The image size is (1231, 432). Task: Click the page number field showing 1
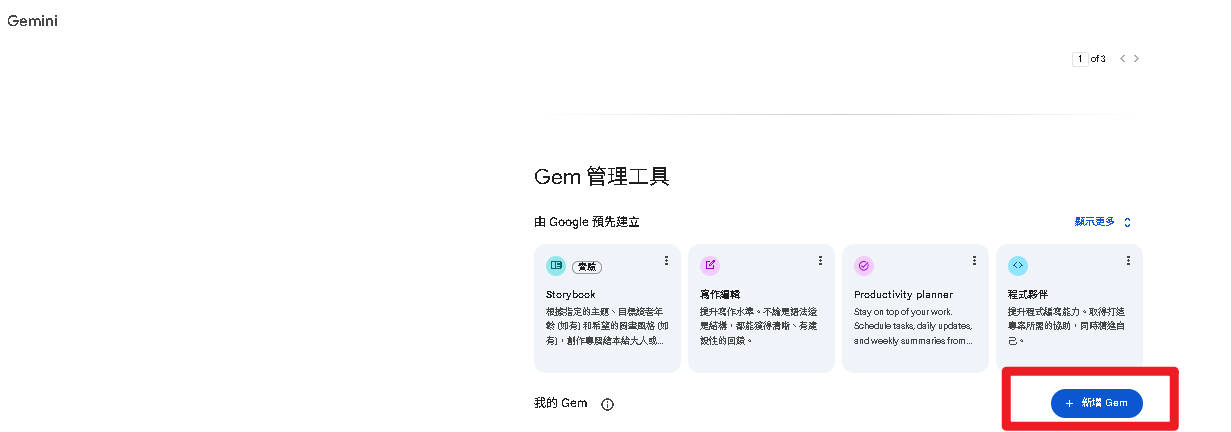[1080, 59]
